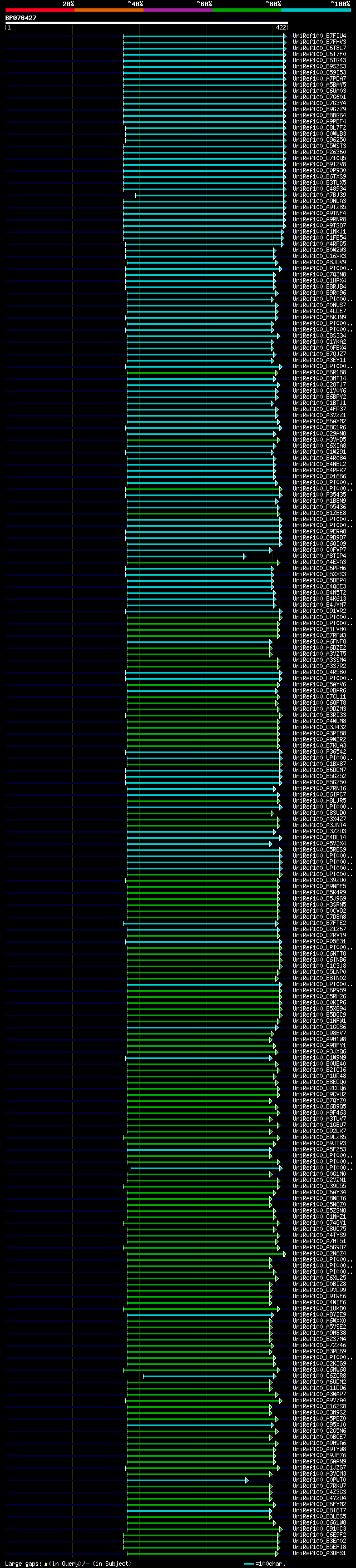Select the UniRef100_Q4R5B0 label

[319, 672]
